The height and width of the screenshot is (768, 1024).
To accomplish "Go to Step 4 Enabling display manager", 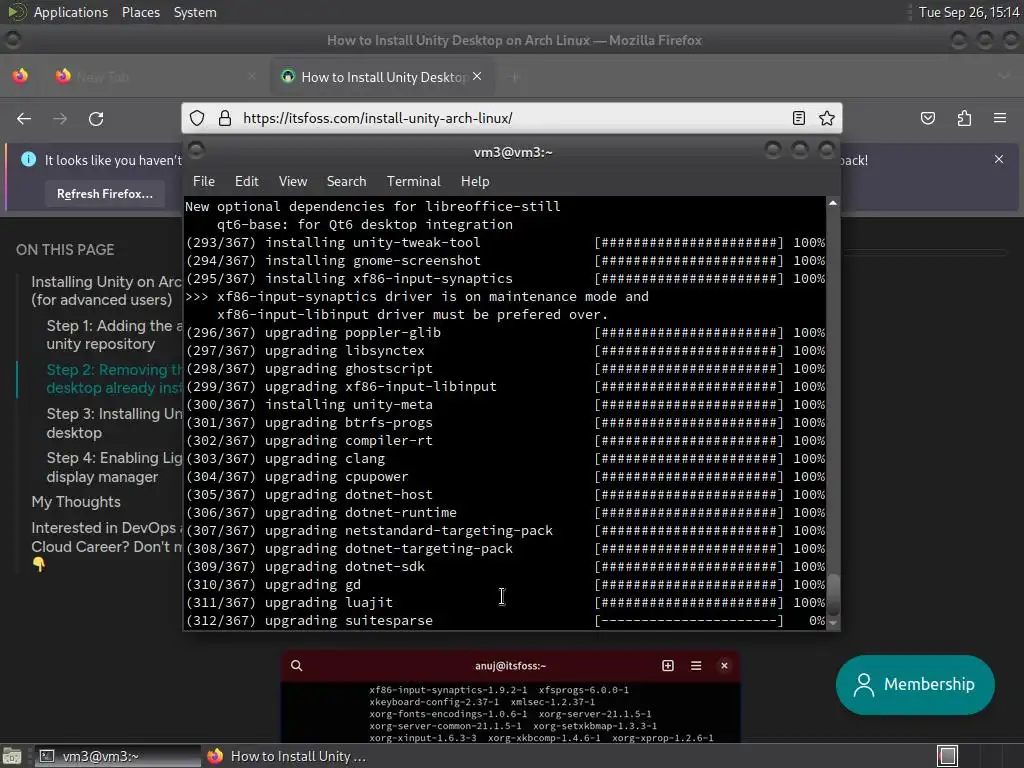I will point(114,467).
